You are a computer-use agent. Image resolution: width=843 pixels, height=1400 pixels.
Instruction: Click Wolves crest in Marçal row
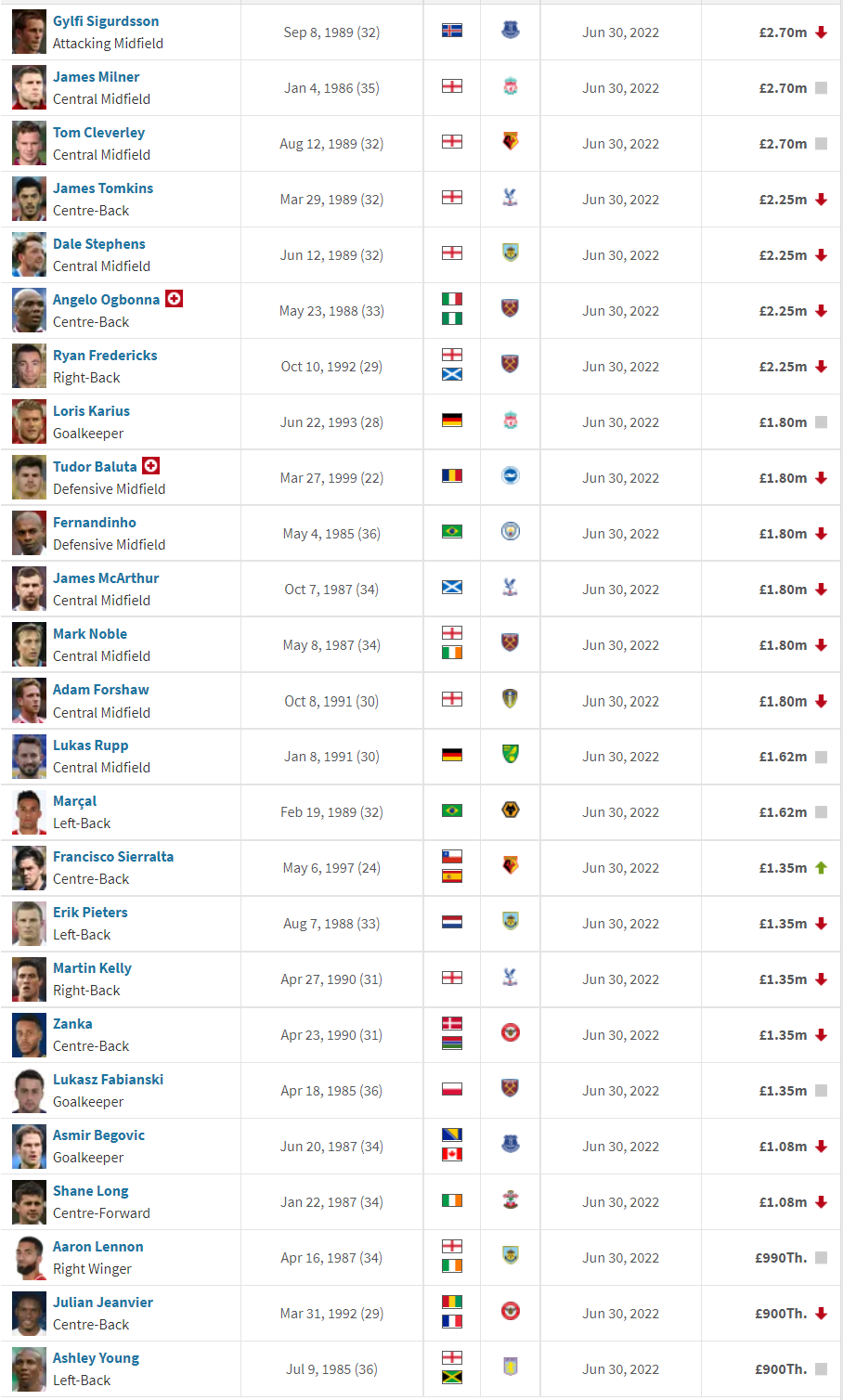[x=510, y=810]
